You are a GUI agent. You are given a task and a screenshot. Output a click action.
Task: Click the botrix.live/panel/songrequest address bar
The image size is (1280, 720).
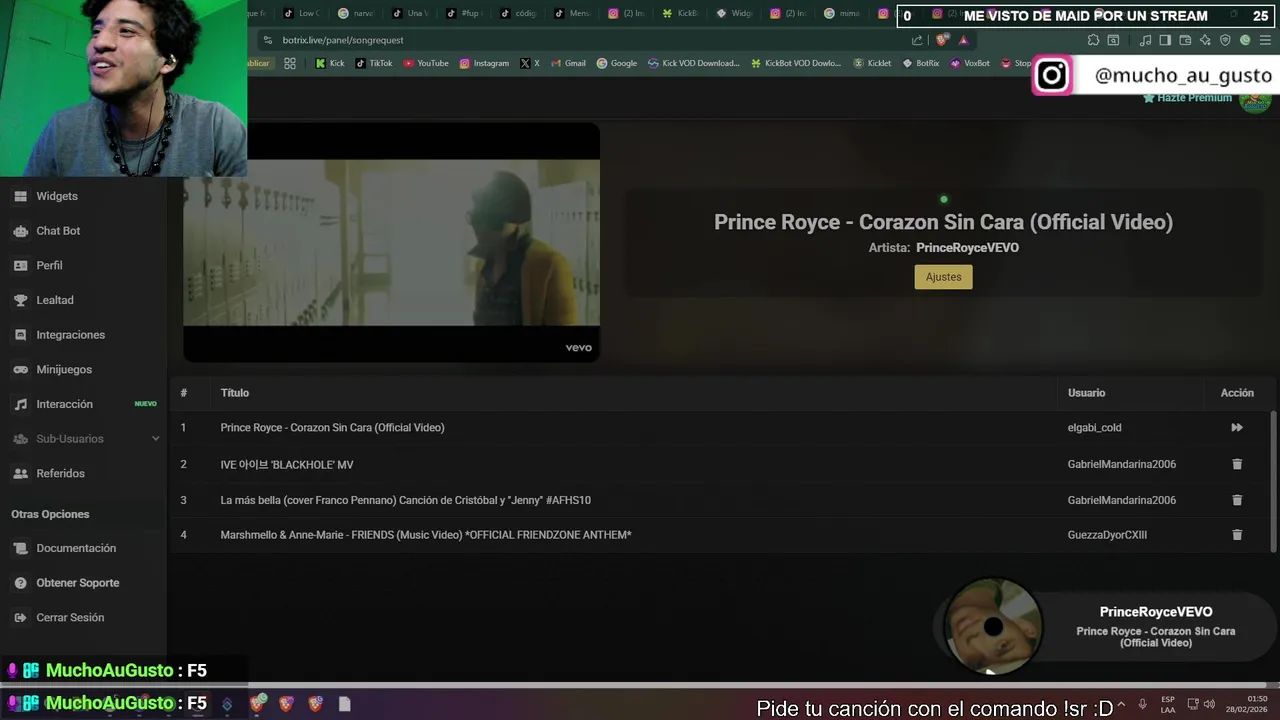(x=343, y=40)
